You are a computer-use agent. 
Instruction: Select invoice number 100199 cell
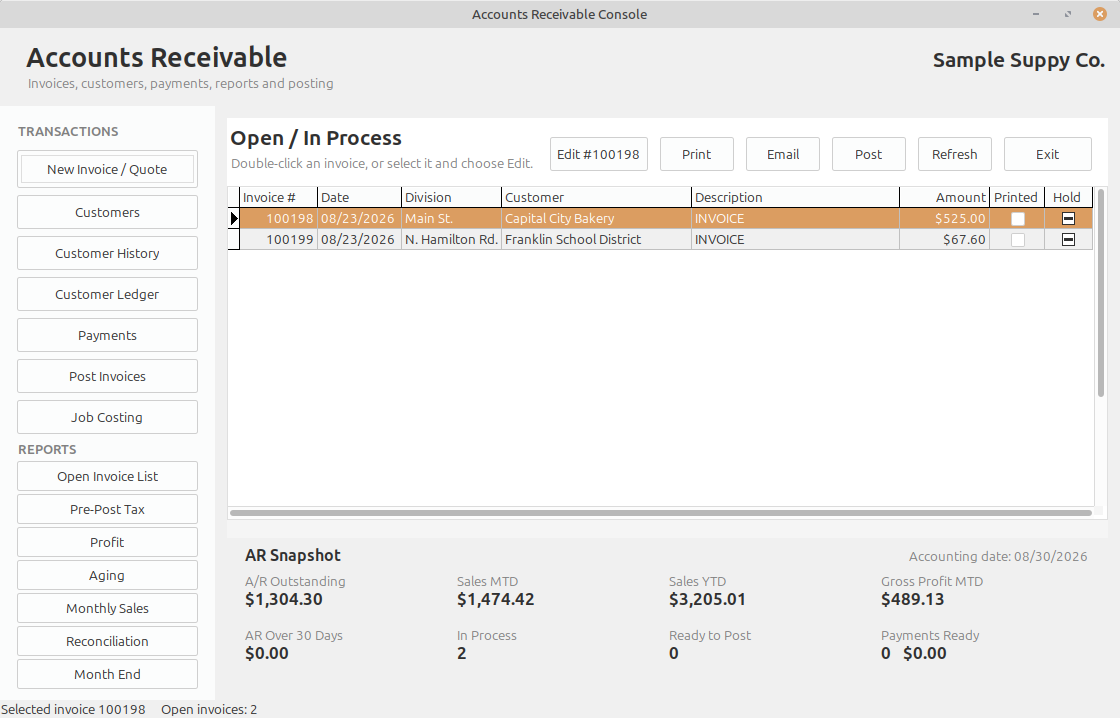tap(279, 239)
